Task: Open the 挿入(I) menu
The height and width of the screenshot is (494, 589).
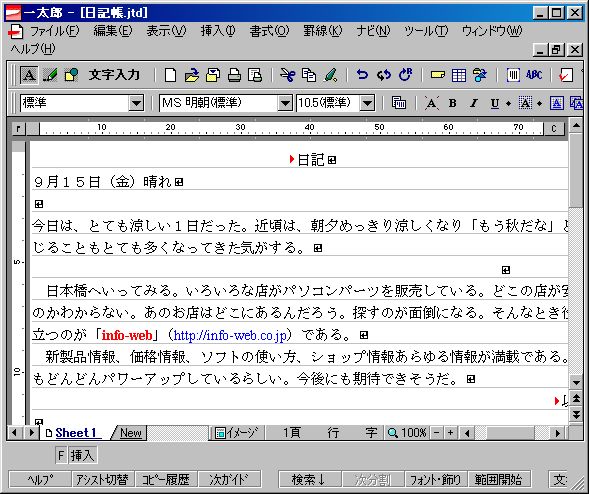Action: [x=218, y=31]
